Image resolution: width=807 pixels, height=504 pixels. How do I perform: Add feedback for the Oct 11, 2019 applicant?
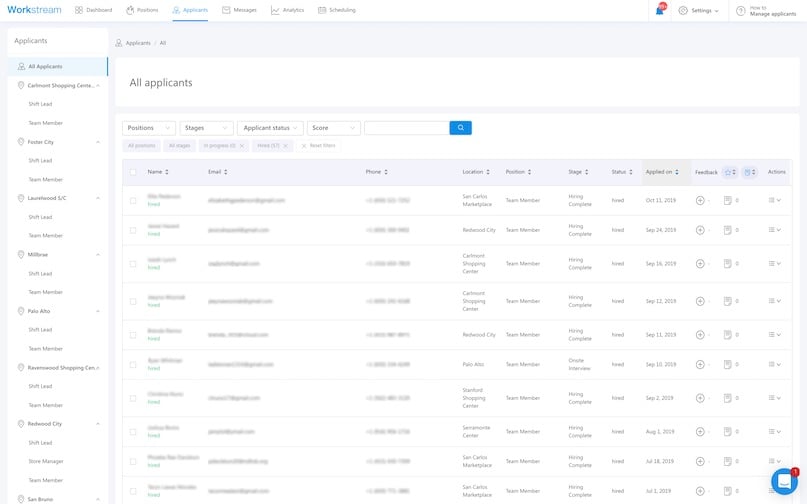click(700, 200)
